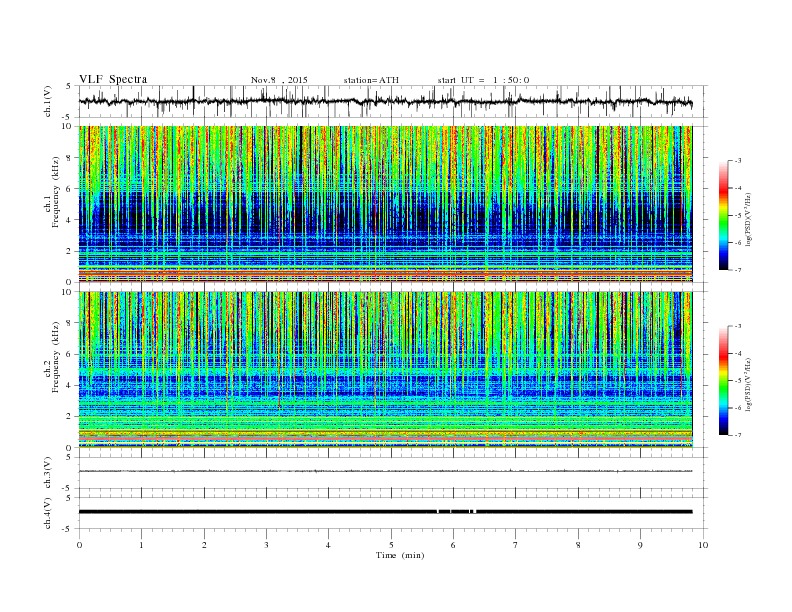Click the "ch.3(V)" axis label
This screenshot has width=792, height=612.
pyautogui.click(x=48, y=473)
